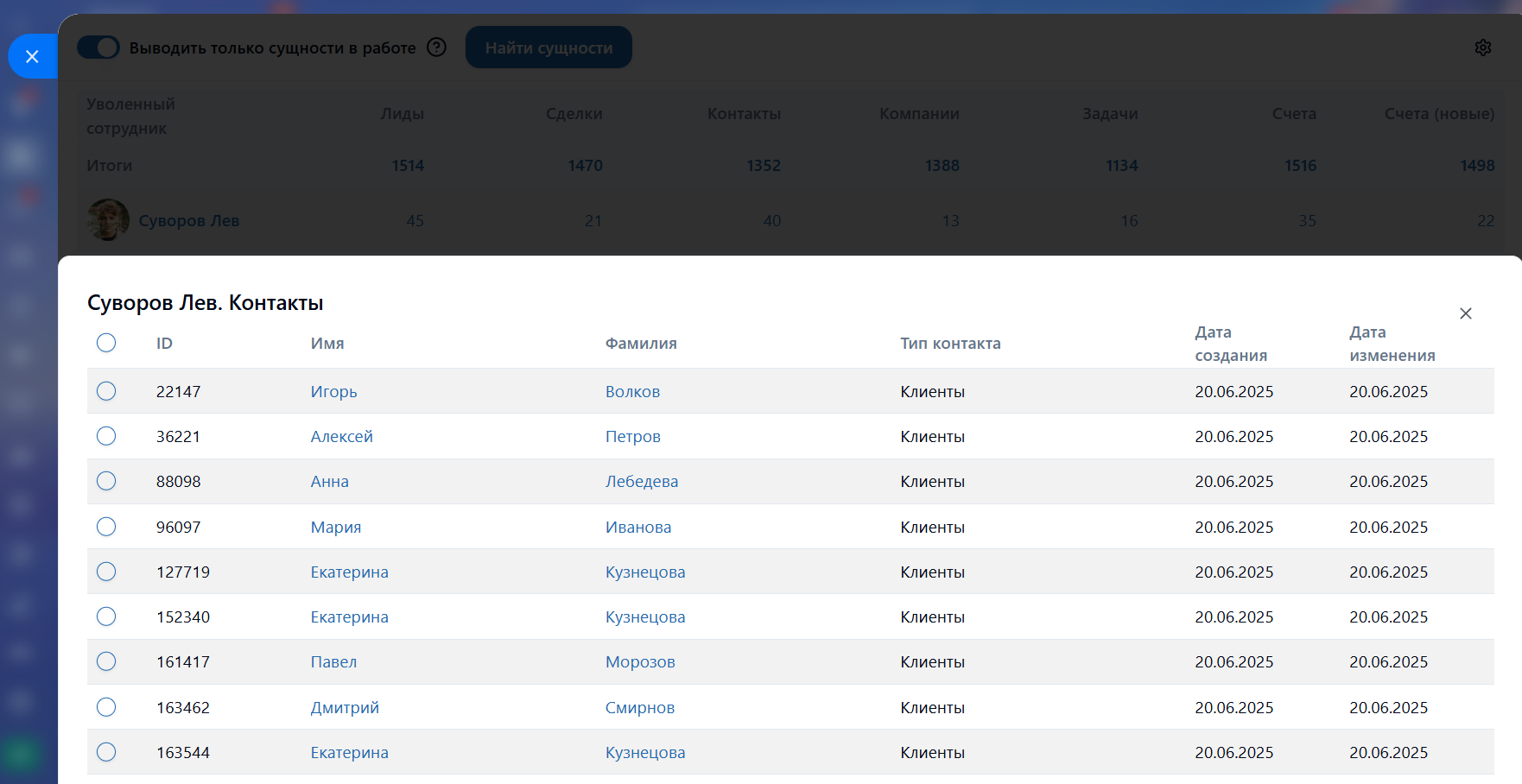1522x784 pixels.
Task: Select the row with ID 163544
Action: [x=106, y=752]
